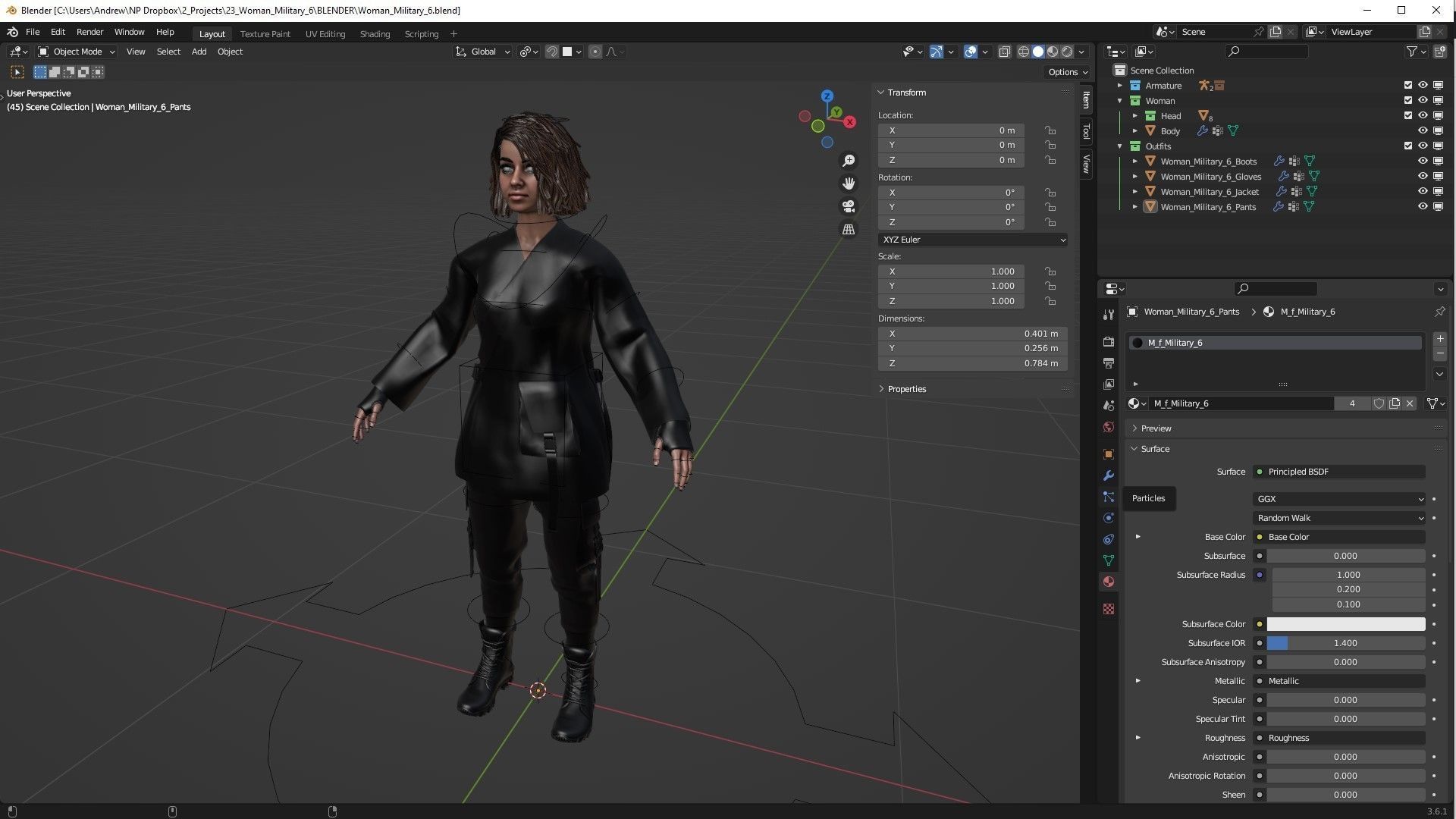Image resolution: width=1456 pixels, height=819 pixels.
Task: Click the Subsurface Color white swatch
Action: pyautogui.click(x=1345, y=624)
